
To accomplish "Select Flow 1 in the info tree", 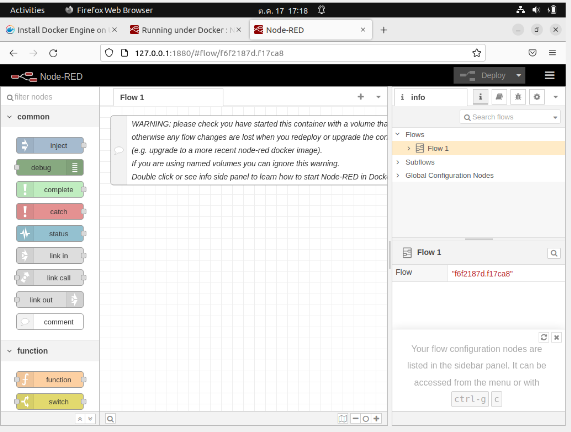I will pos(479,148).
